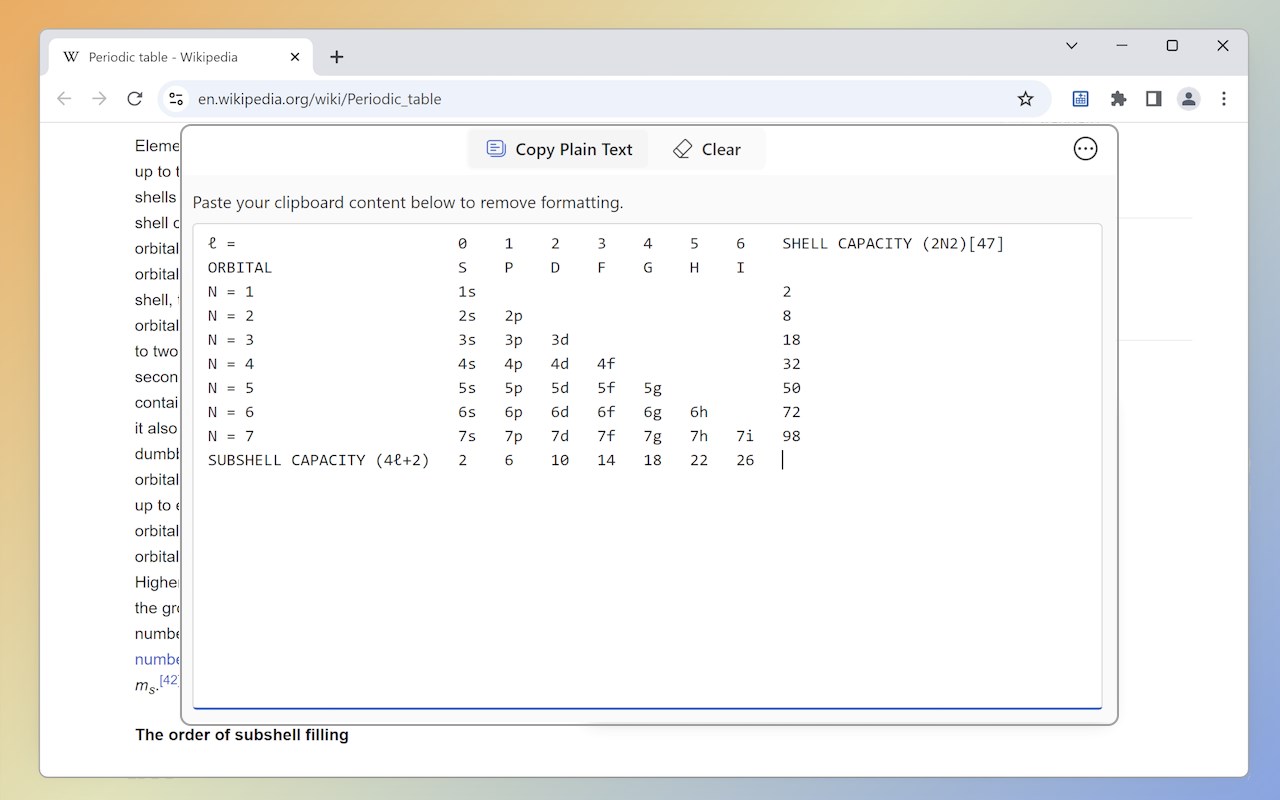
Task: Minimize the Chrome window
Action: point(1122,46)
